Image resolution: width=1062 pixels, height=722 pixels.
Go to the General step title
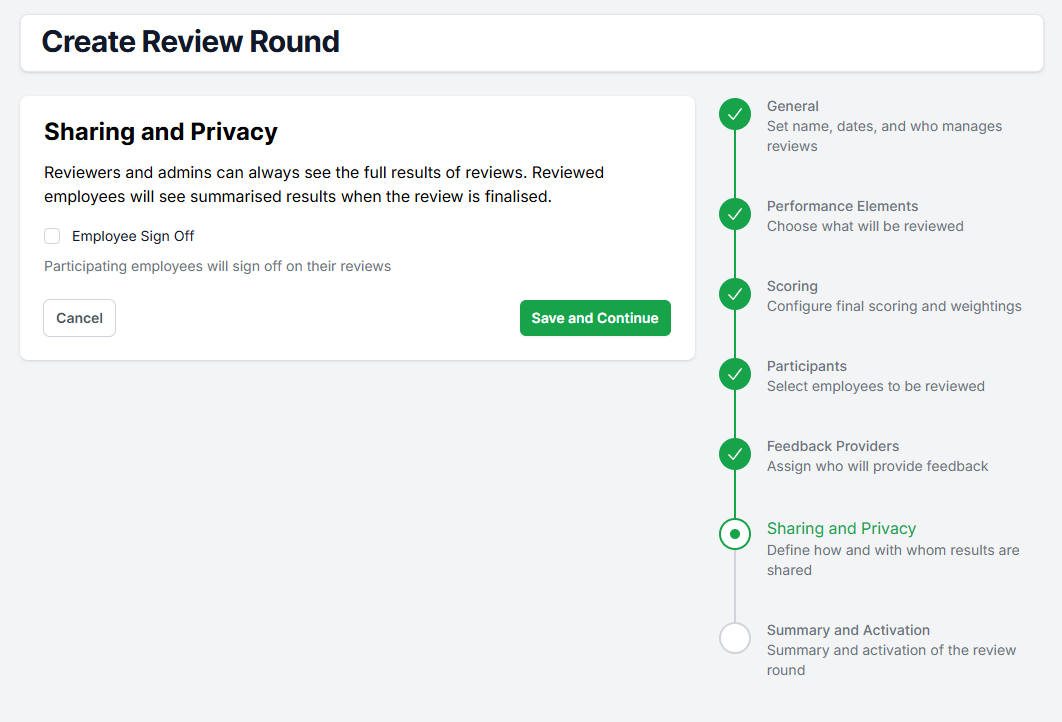pos(792,106)
